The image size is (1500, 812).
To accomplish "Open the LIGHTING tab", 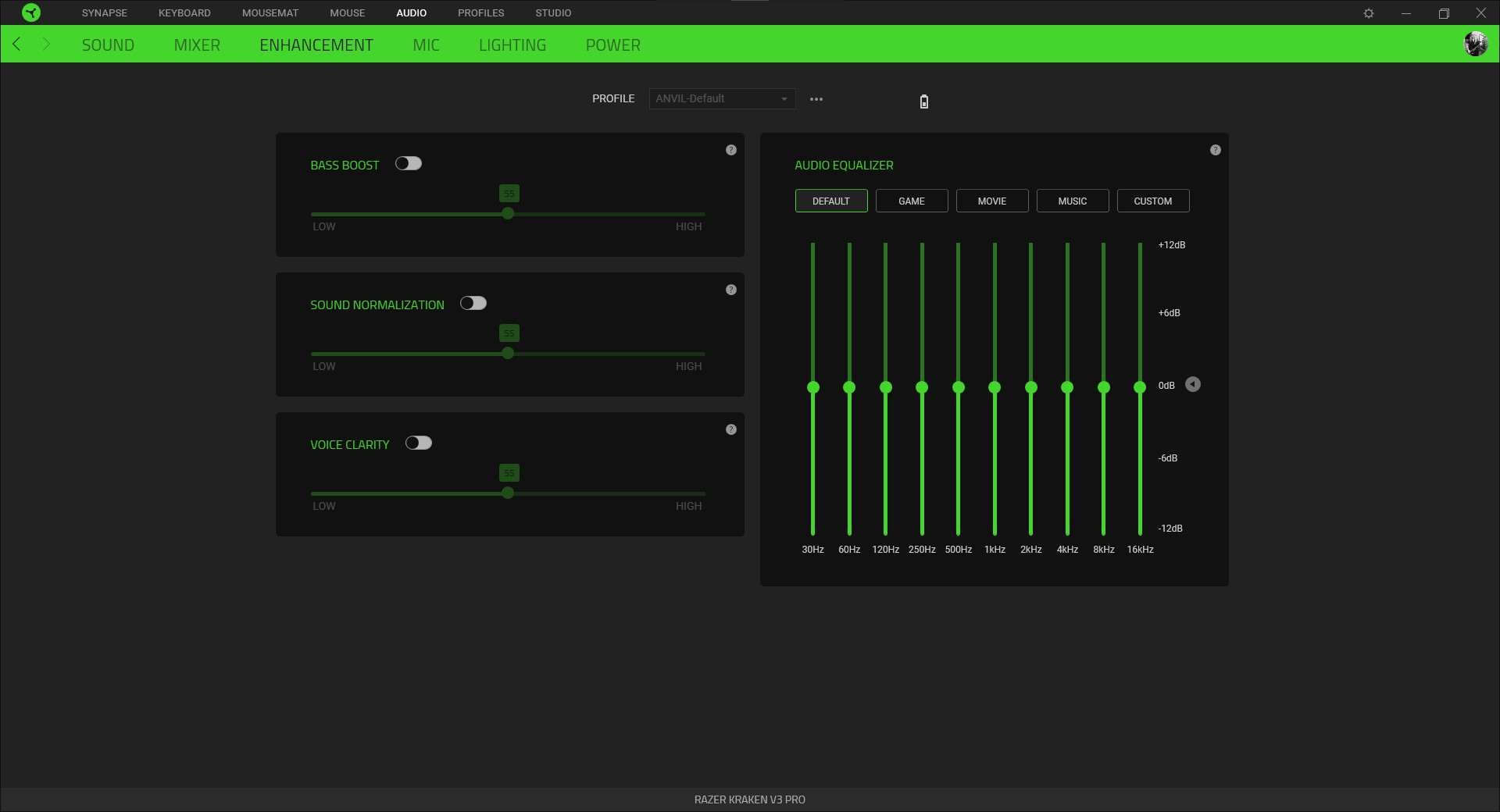I will pos(512,45).
